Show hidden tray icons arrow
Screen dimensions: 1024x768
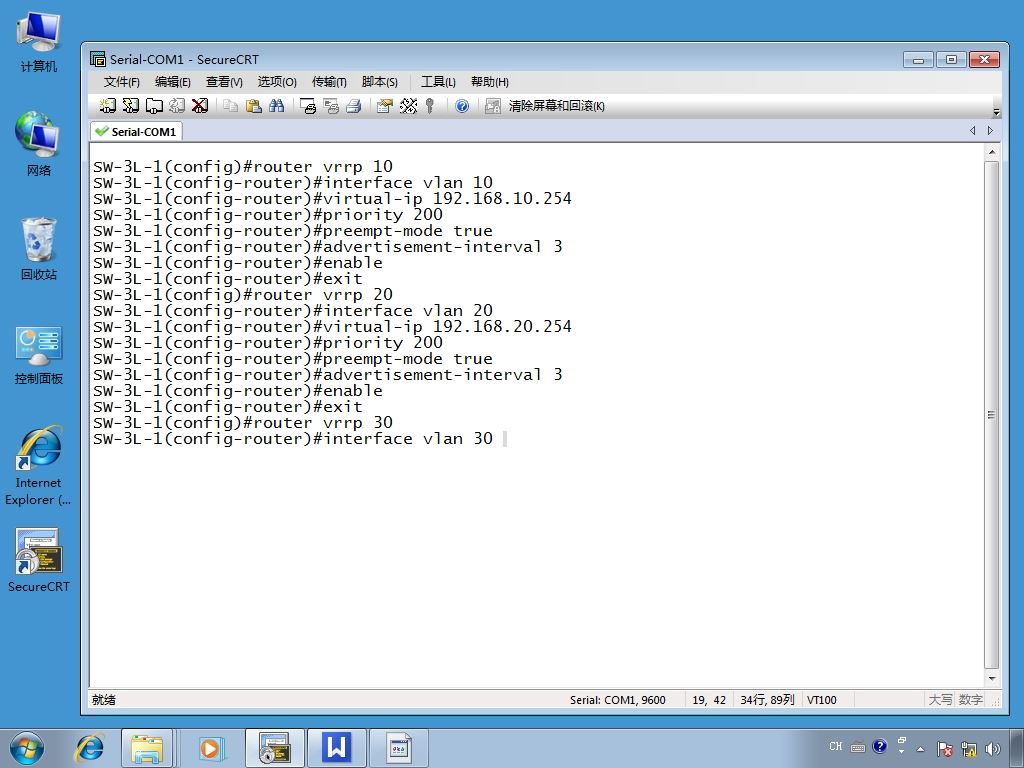click(x=921, y=749)
